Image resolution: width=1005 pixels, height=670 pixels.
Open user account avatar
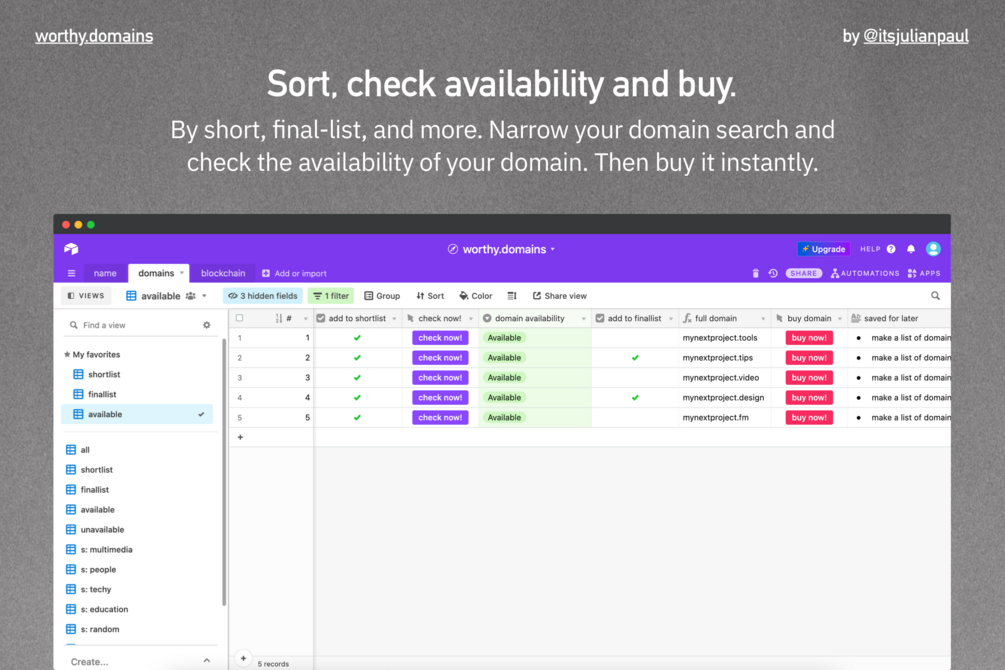pyautogui.click(x=933, y=249)
